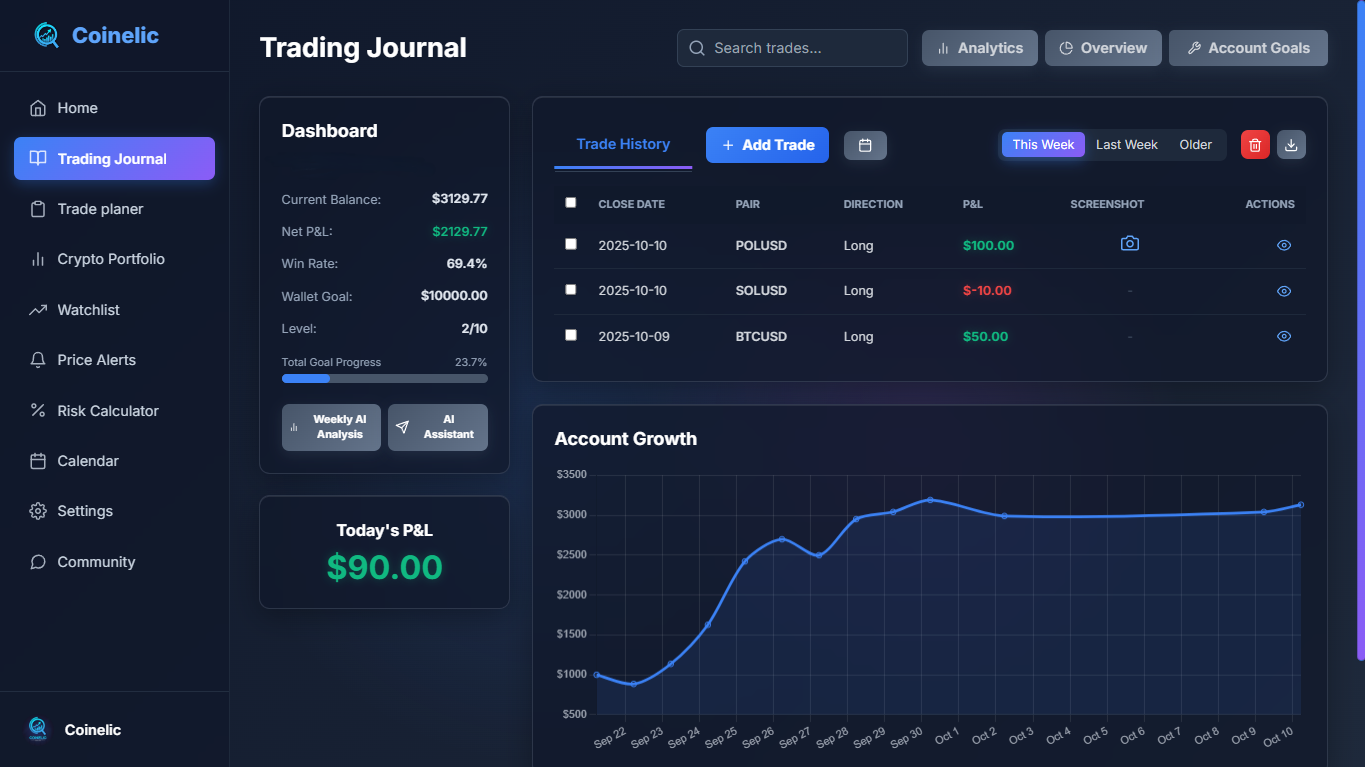The image size is (1365, 767).
Task: Click the Total Goal Progress bar
Action: [x=384, y=378]
